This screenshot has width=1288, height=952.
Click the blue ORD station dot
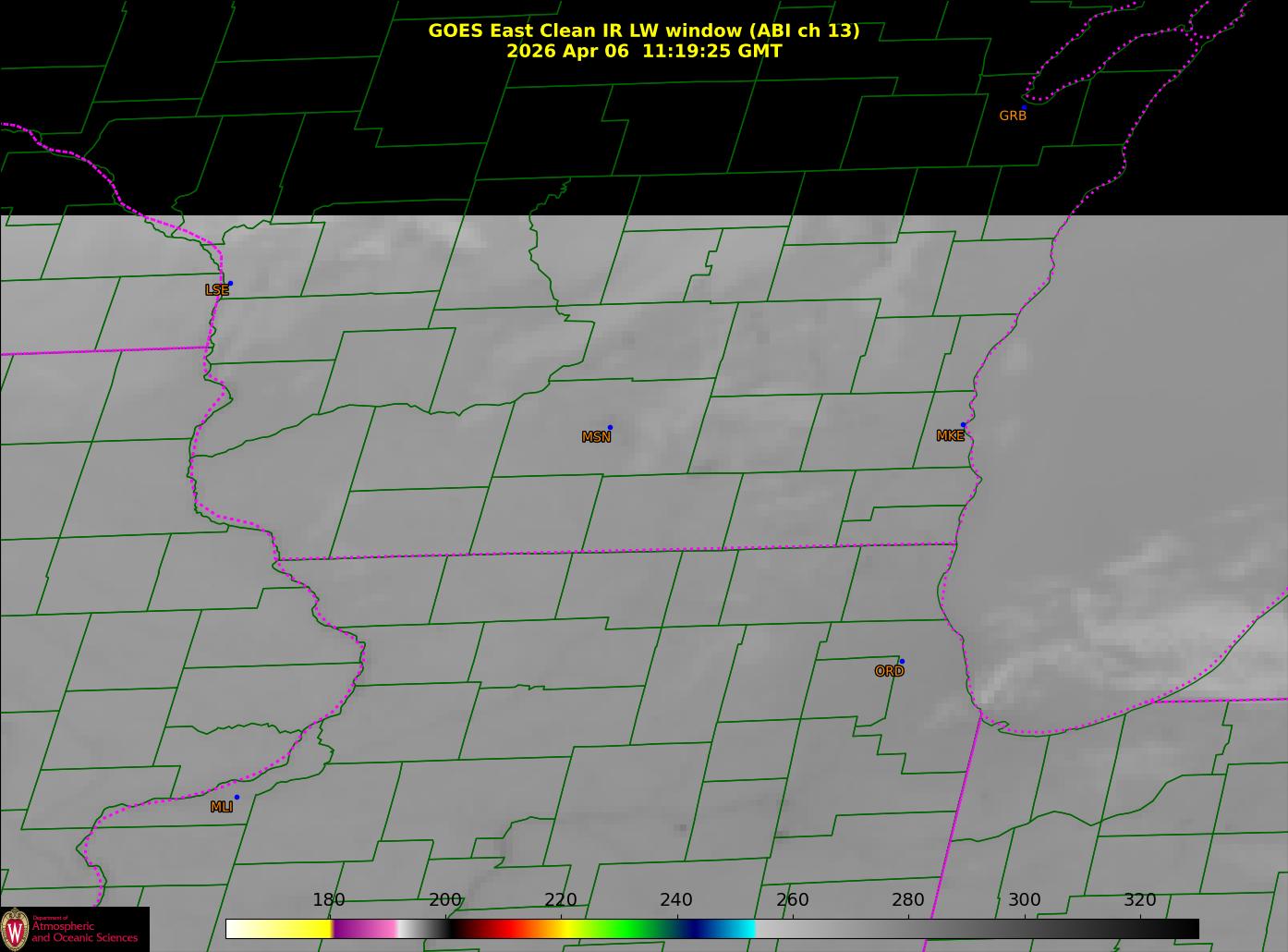(x=902, y=662)
